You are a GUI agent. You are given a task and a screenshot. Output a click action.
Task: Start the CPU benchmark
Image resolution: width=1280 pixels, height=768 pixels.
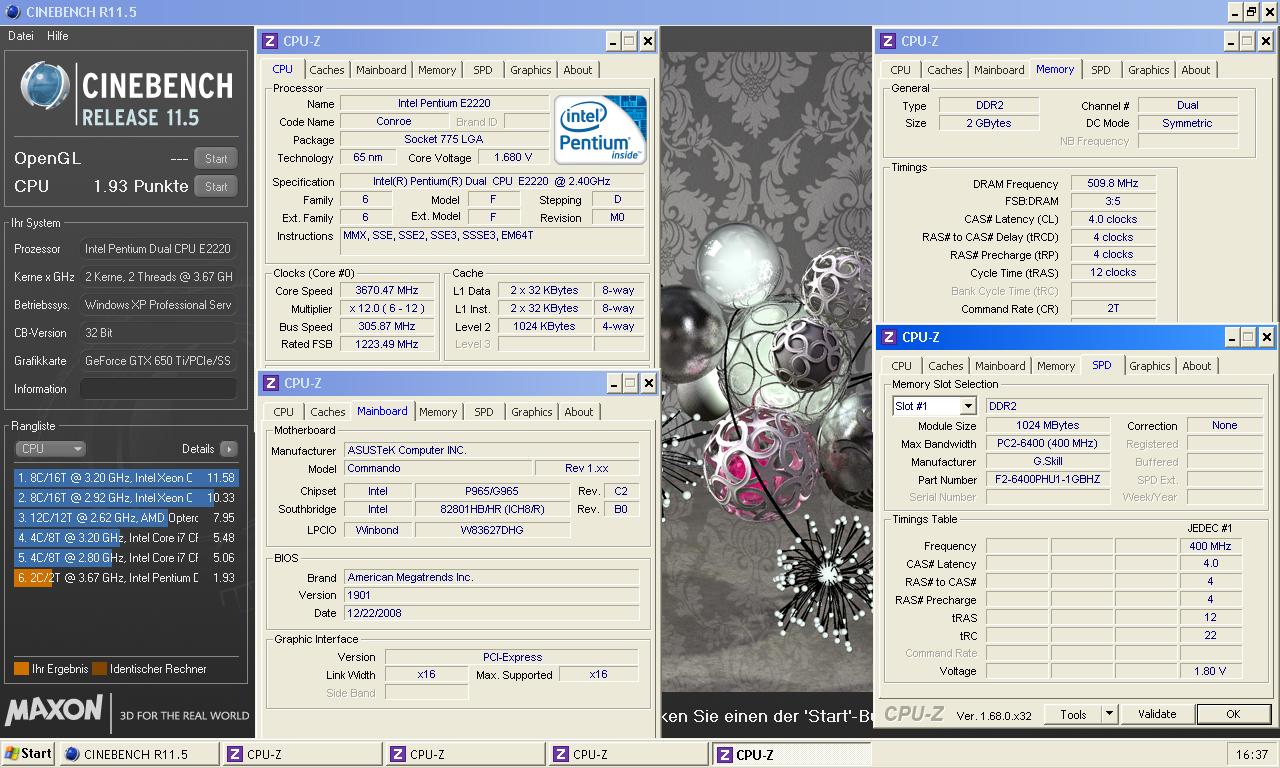[x=216, y=186]
